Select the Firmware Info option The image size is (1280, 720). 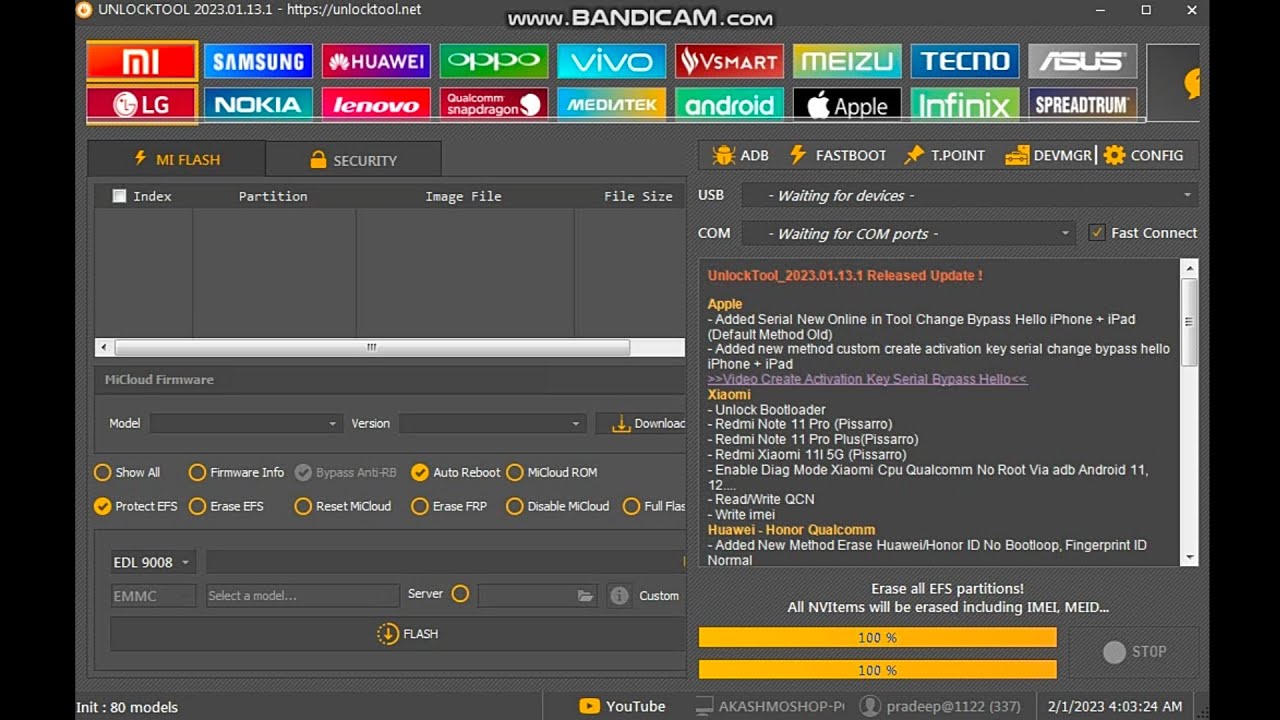pos(236,472)
